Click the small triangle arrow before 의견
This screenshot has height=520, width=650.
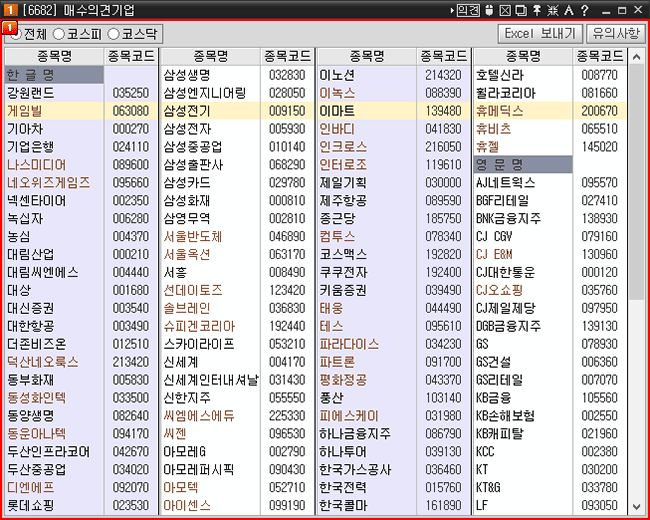[452, 11]
